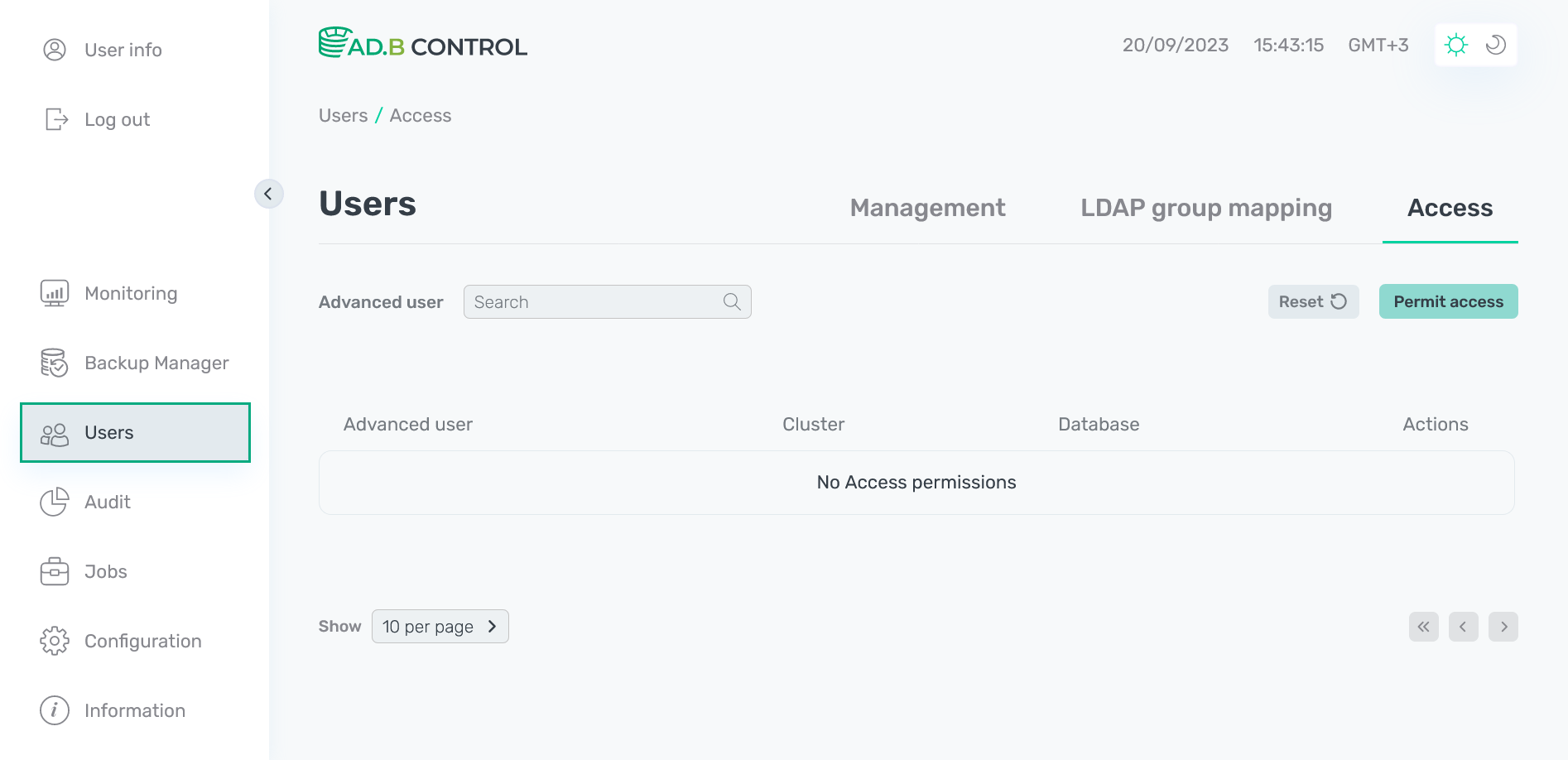Viewport: 1568px width, 760px height.
Task: Go to next page with right arrow
Action: coord(1503,627)
